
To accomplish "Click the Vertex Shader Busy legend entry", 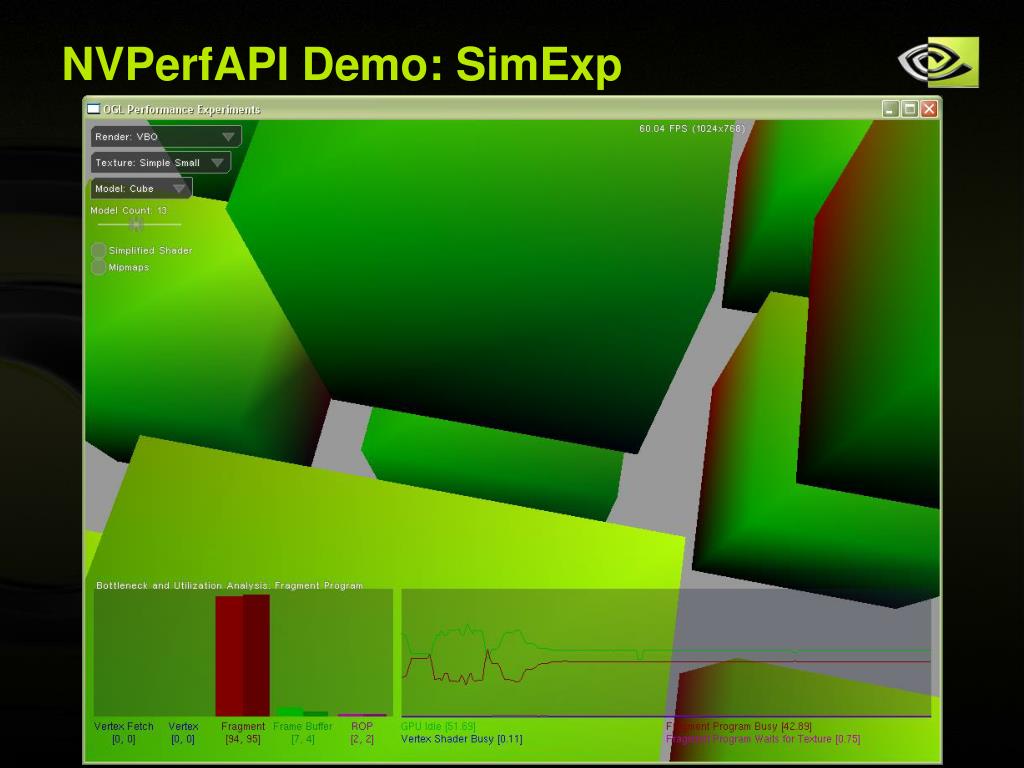I will (462, 739).
